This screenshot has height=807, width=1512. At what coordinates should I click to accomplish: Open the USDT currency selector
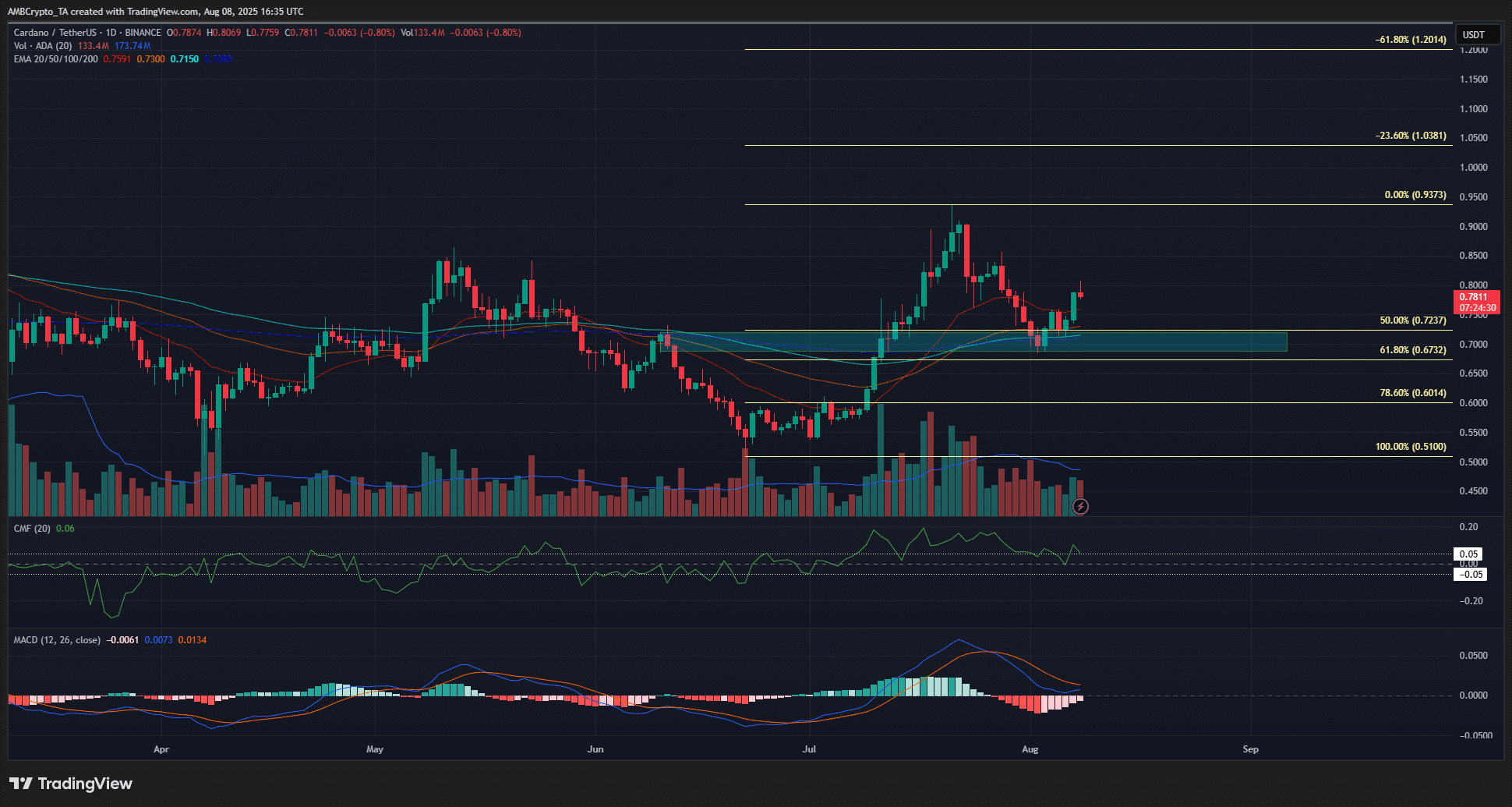[1473, 35]
